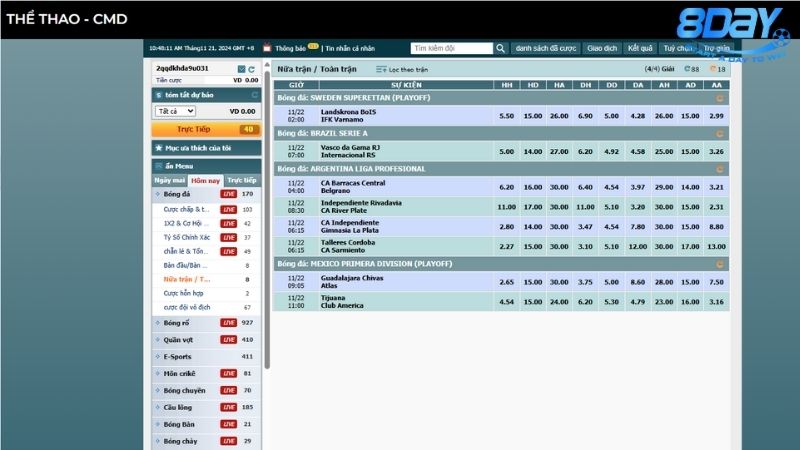Expand the Môn crikê category
Image resolution: width=800 pixels, height=450 pixels.
158,373
